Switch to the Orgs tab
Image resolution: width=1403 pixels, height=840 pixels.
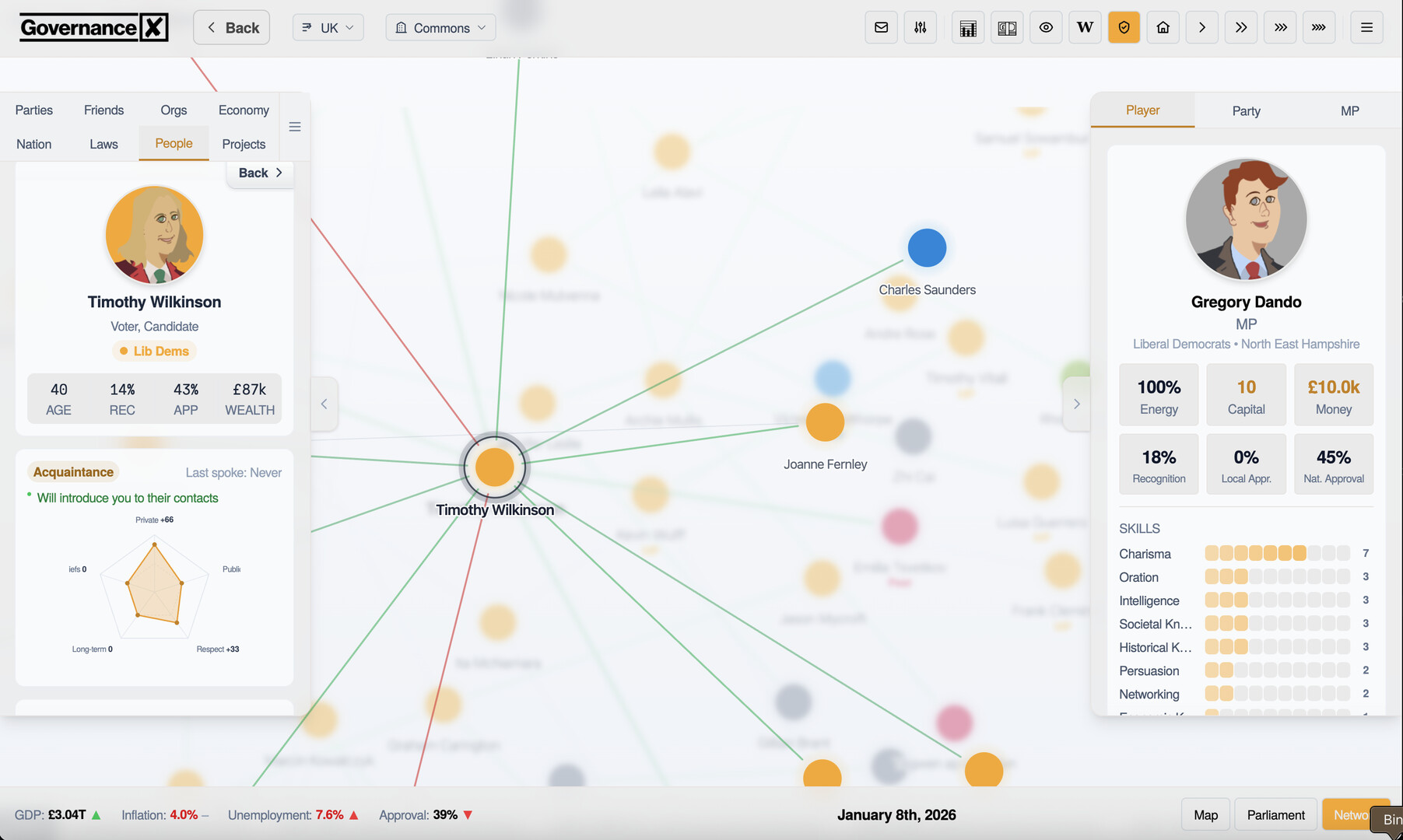174,110
